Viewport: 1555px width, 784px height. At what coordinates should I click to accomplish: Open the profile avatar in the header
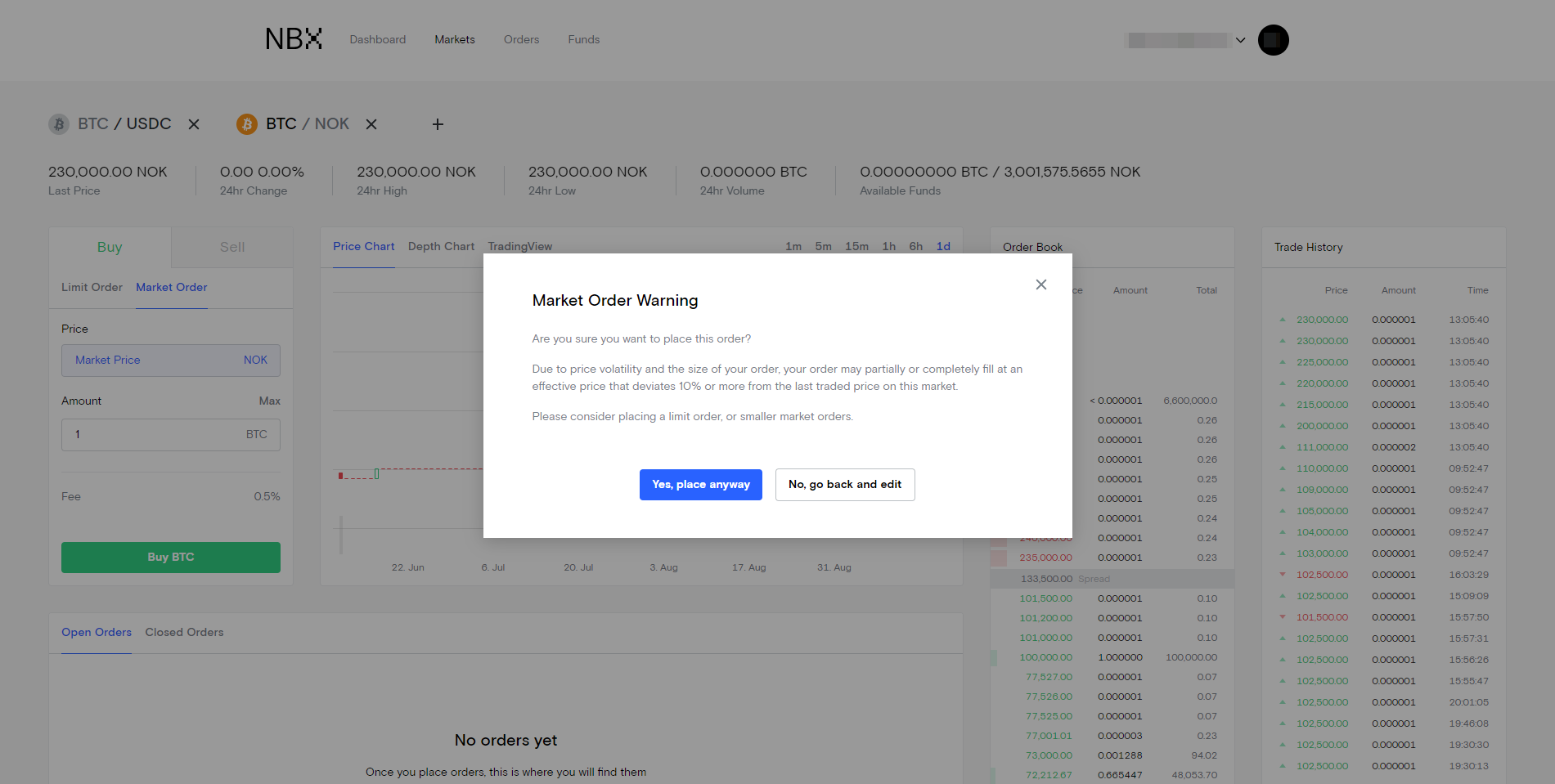1273,40
